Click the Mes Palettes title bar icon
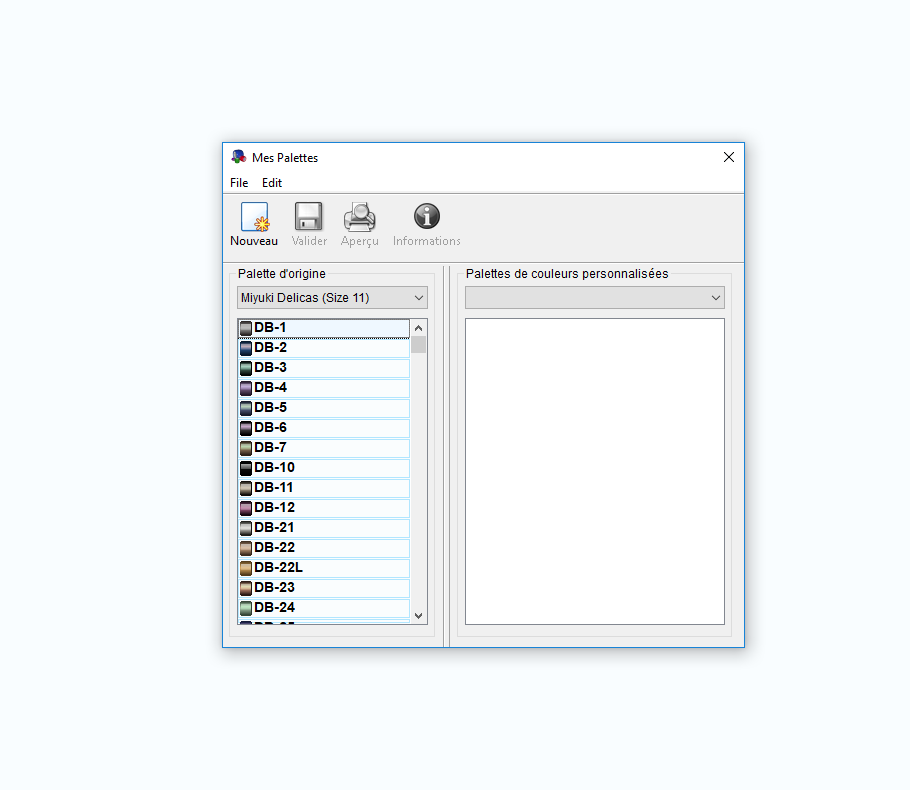This screenshot has width=910, height=790. (x=238, y=157)
